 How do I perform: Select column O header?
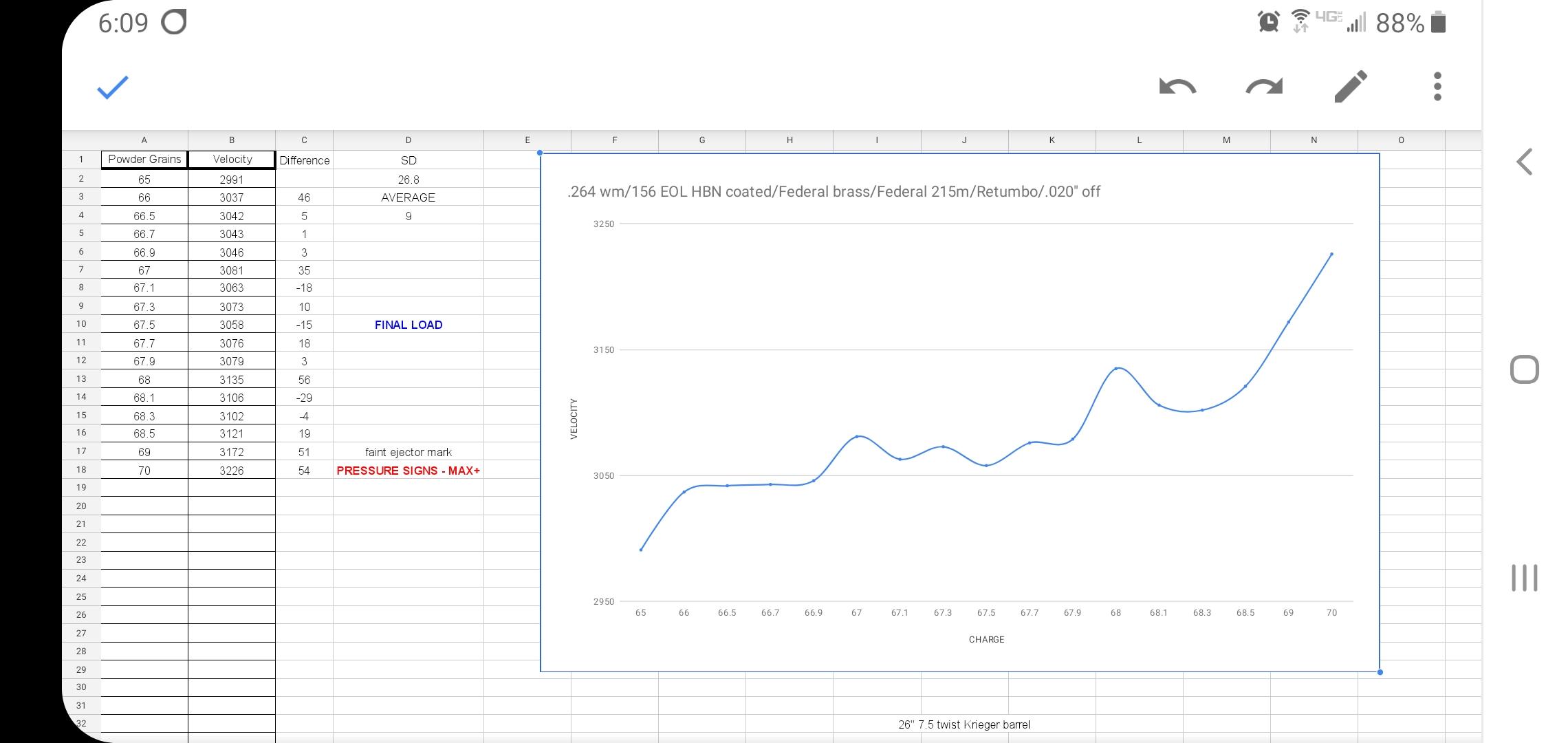(x=1401, y=140)
